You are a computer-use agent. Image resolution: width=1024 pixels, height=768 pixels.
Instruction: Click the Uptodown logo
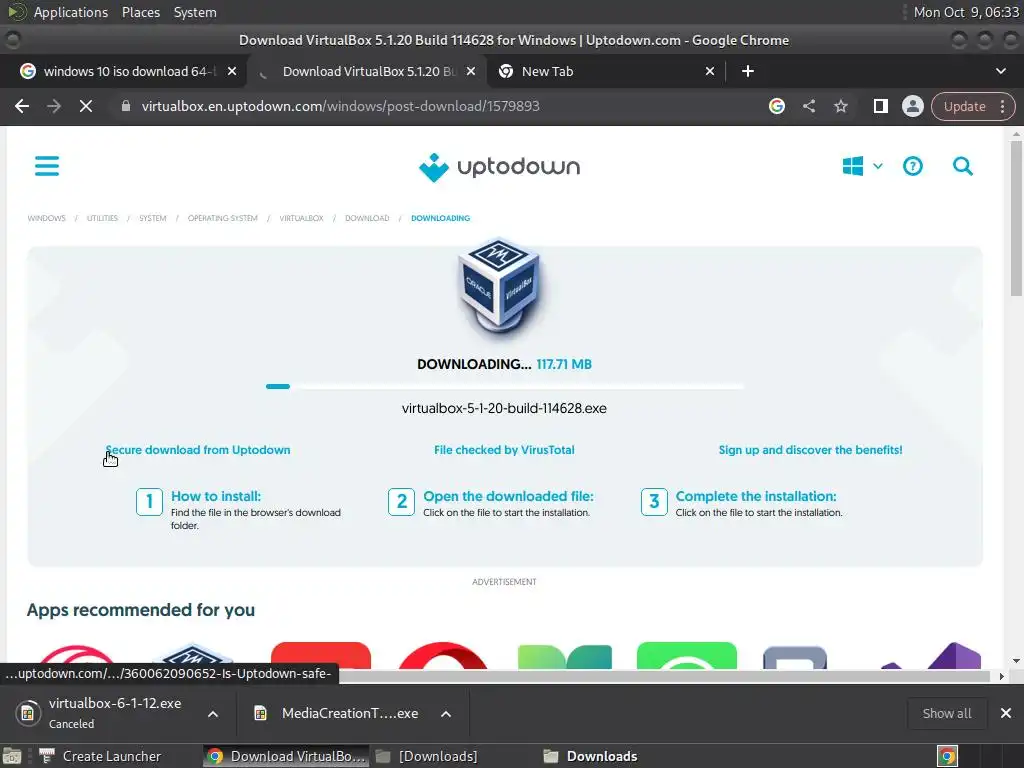(500, 167)
